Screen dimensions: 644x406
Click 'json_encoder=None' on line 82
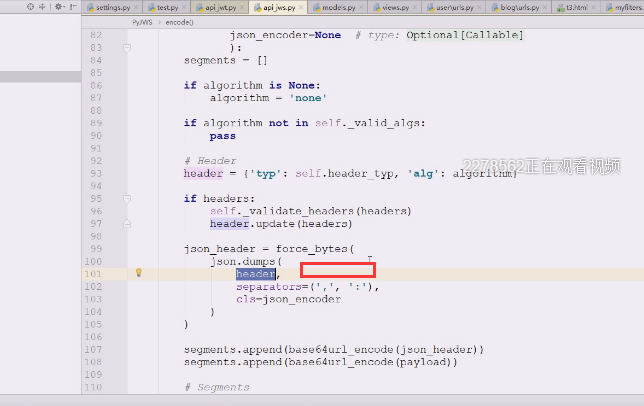click(285, 35)
